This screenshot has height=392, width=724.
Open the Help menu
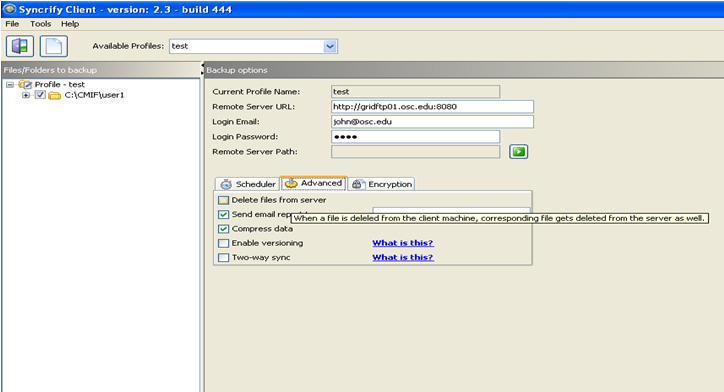(x=70, y=24)
